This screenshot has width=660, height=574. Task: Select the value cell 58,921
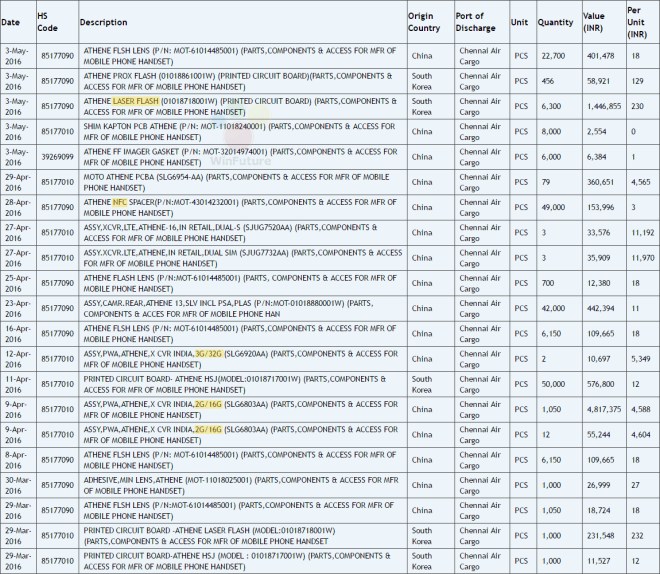[599, 81]
